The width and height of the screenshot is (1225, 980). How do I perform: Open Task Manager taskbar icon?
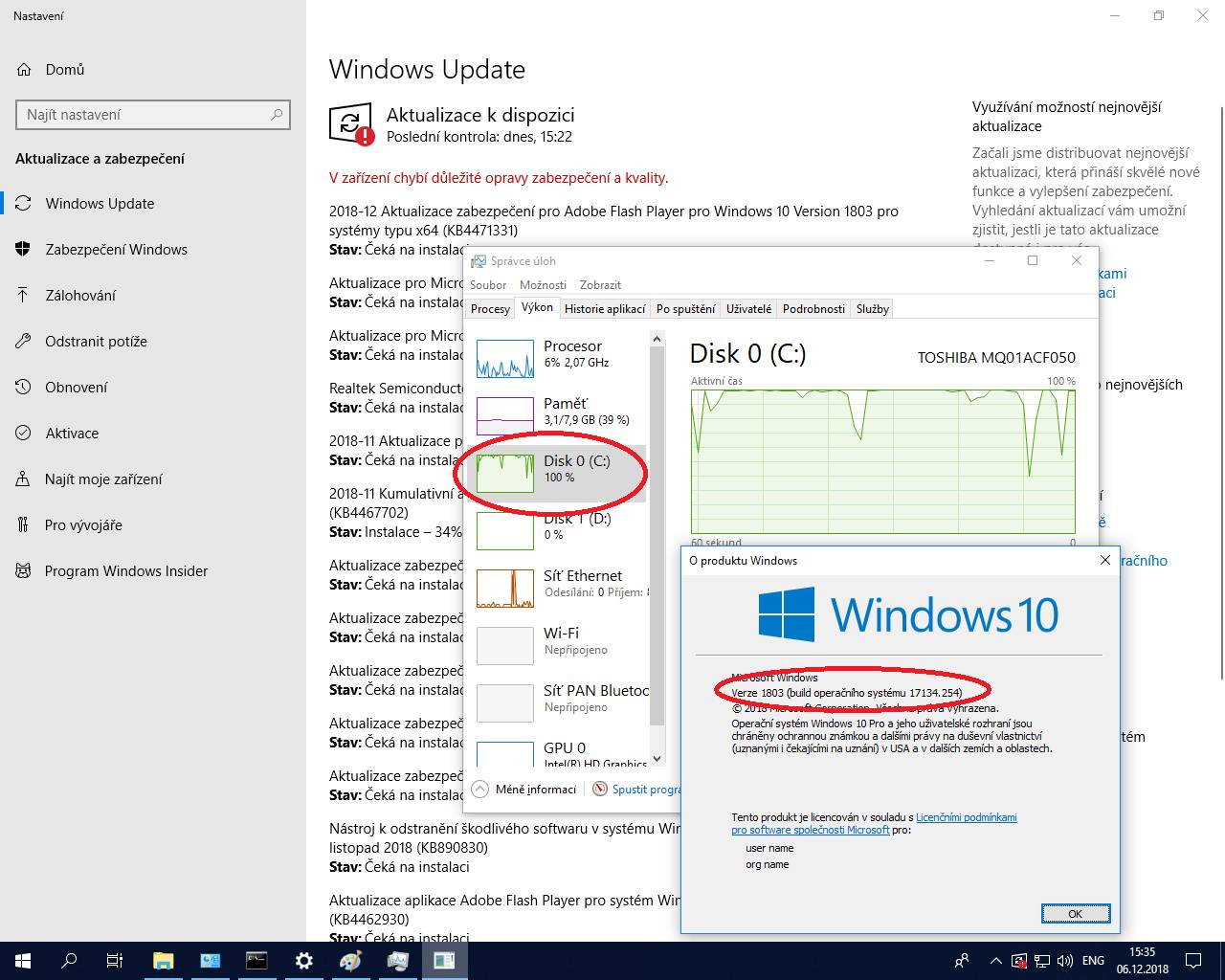point(397,961)
